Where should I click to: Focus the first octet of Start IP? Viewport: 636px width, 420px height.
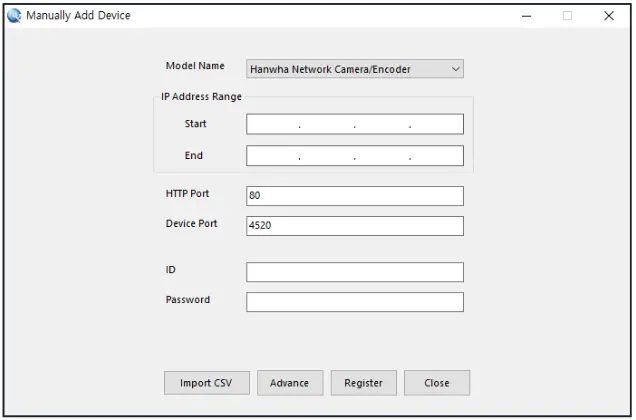click(273, 124)
